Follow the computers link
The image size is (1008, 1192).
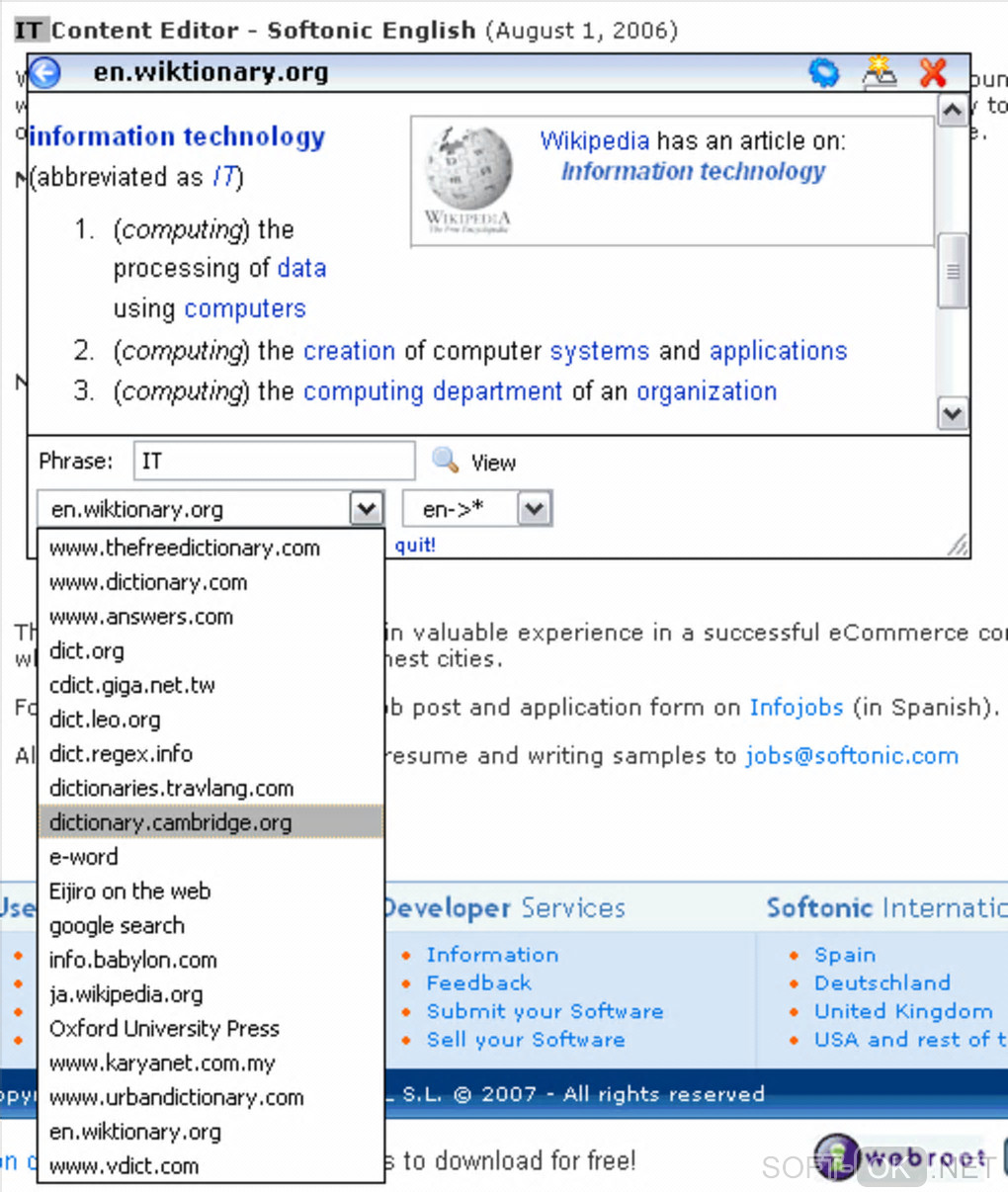pyautogui.click(x=245, y=308)
